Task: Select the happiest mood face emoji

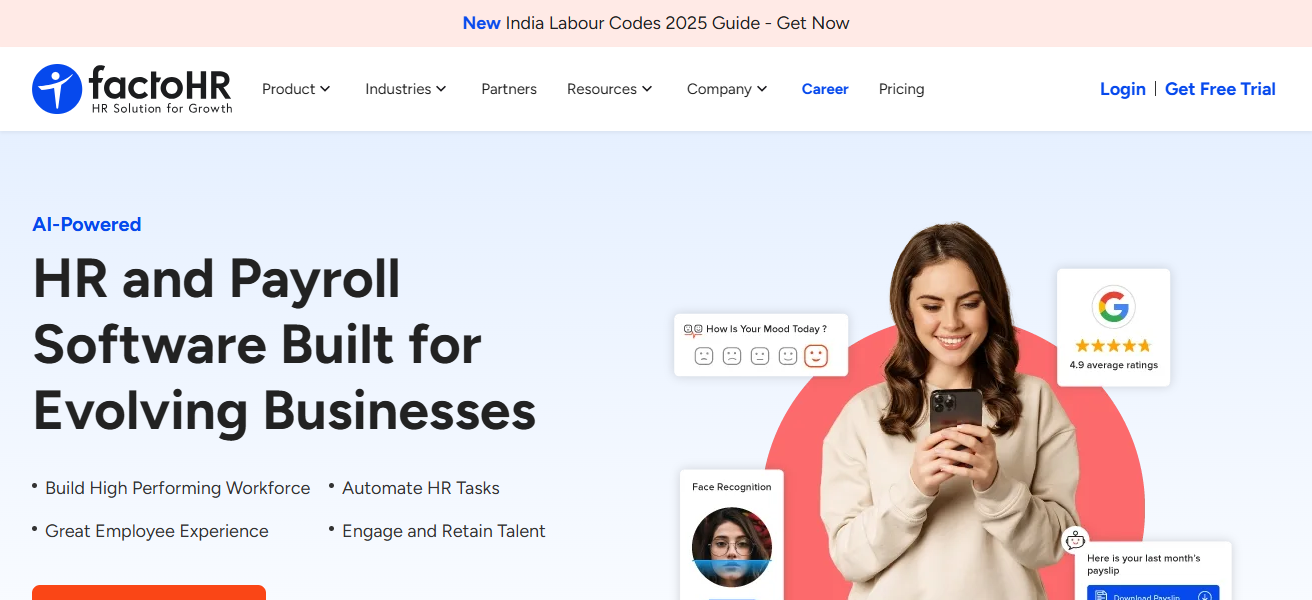Action: (816, 355)
